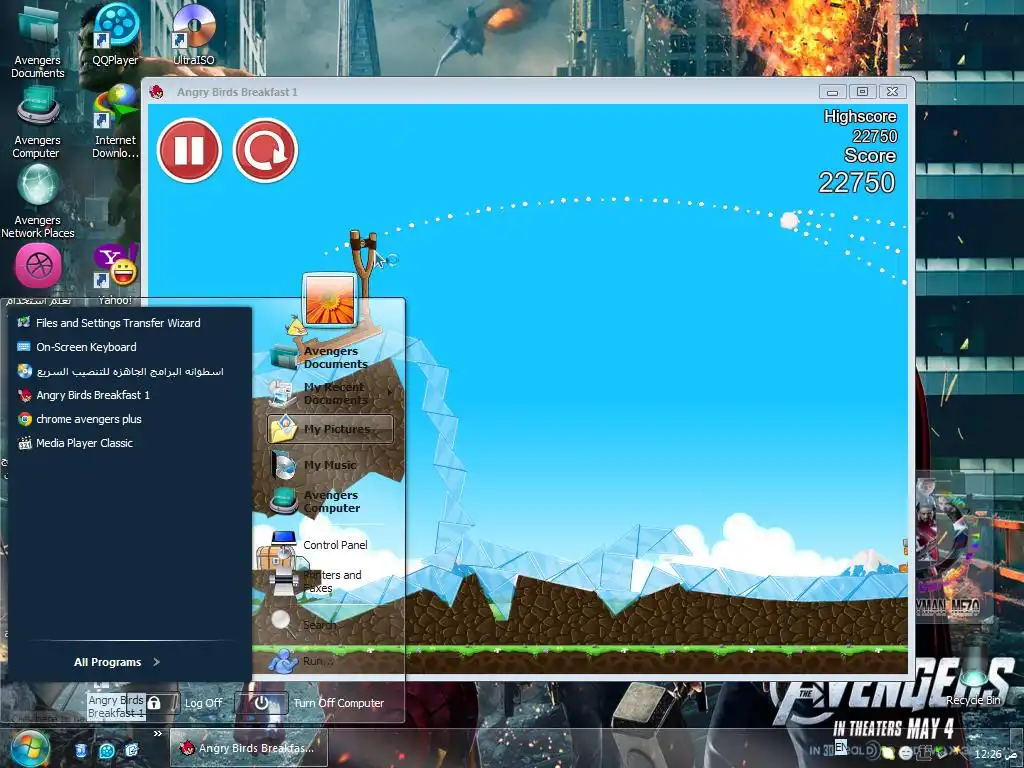The height and width of the screenshot is (768, 1024).
Task: Open the Arabic-titled programs disc entry
Action: [120, 371]
